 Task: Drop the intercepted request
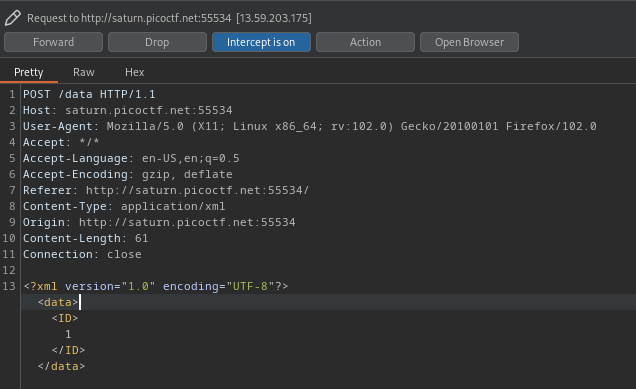pyautogui.click(x=157, y=42)
